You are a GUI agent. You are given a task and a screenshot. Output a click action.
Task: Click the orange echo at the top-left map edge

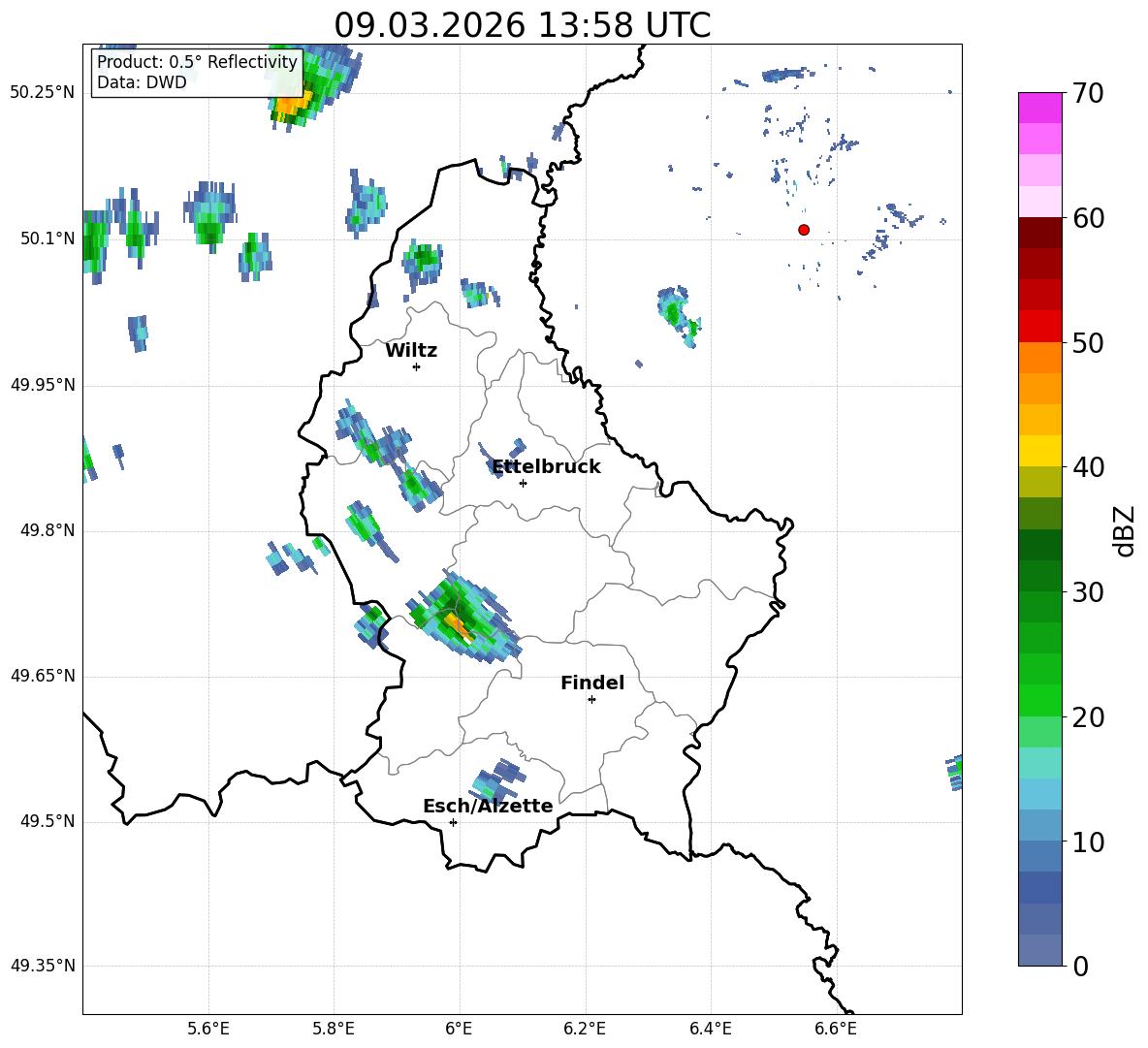pyautogui.click(x=296, y=100)
